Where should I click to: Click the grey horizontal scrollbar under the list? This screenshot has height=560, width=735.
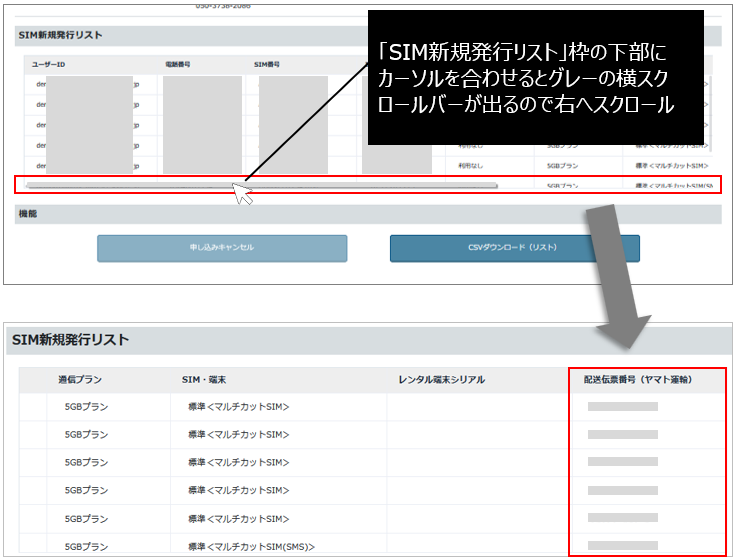[x=262, y=186]
